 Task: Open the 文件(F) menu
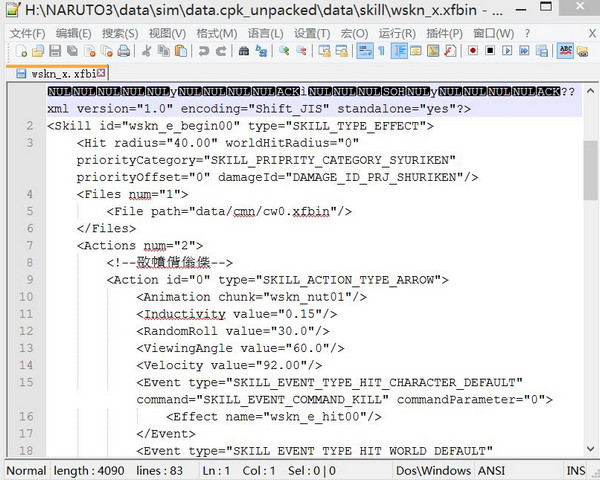pyautogui.click(x=27, y=34)
